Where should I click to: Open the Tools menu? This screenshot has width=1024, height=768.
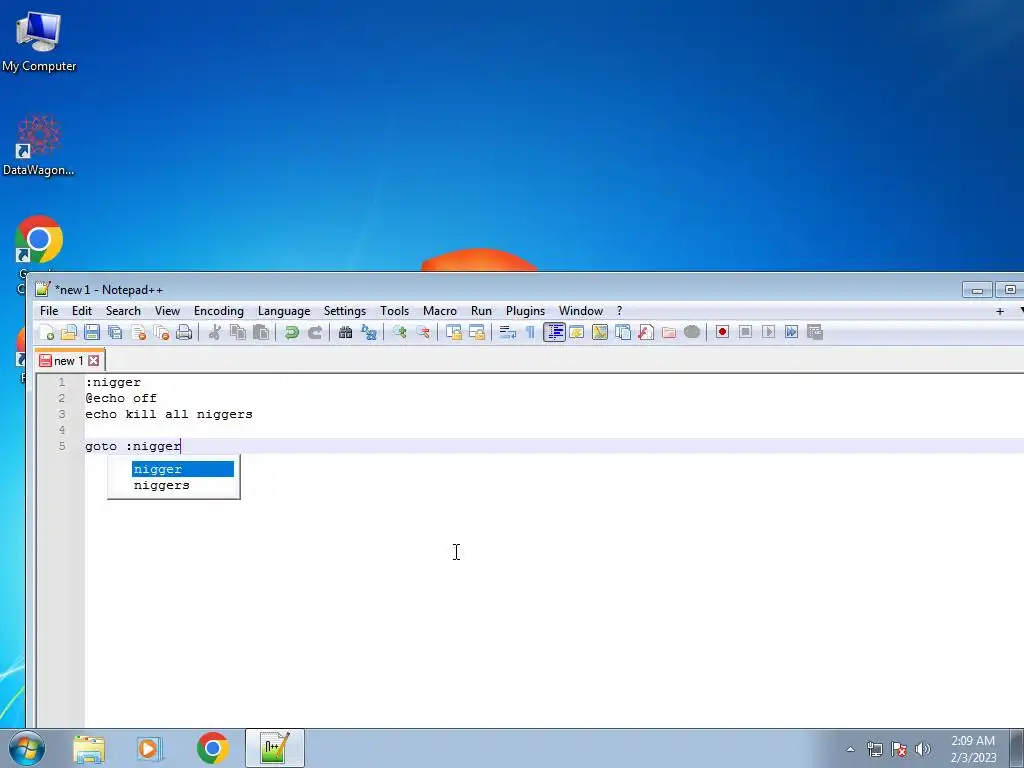pos(394,311)
